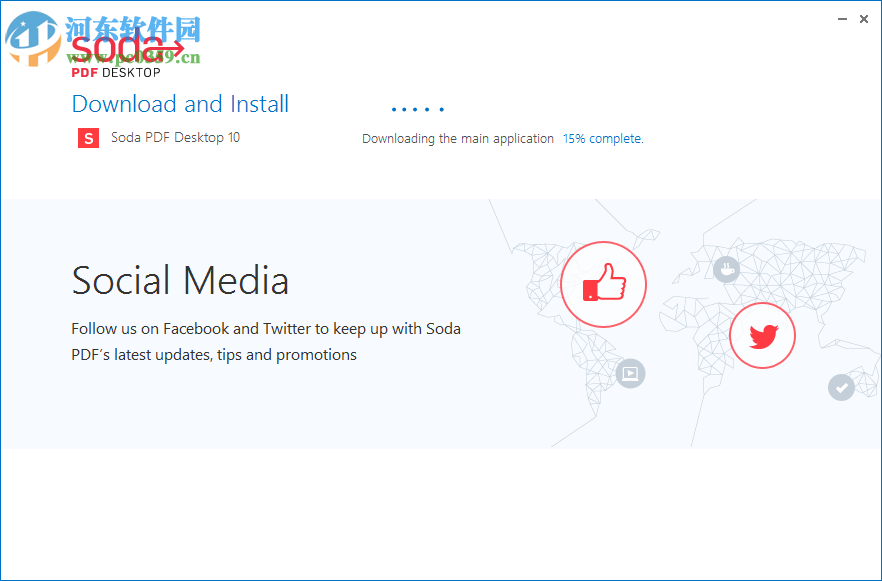Close the installer window
Viewport: 882px width, 581px height.
click(864, 19)
